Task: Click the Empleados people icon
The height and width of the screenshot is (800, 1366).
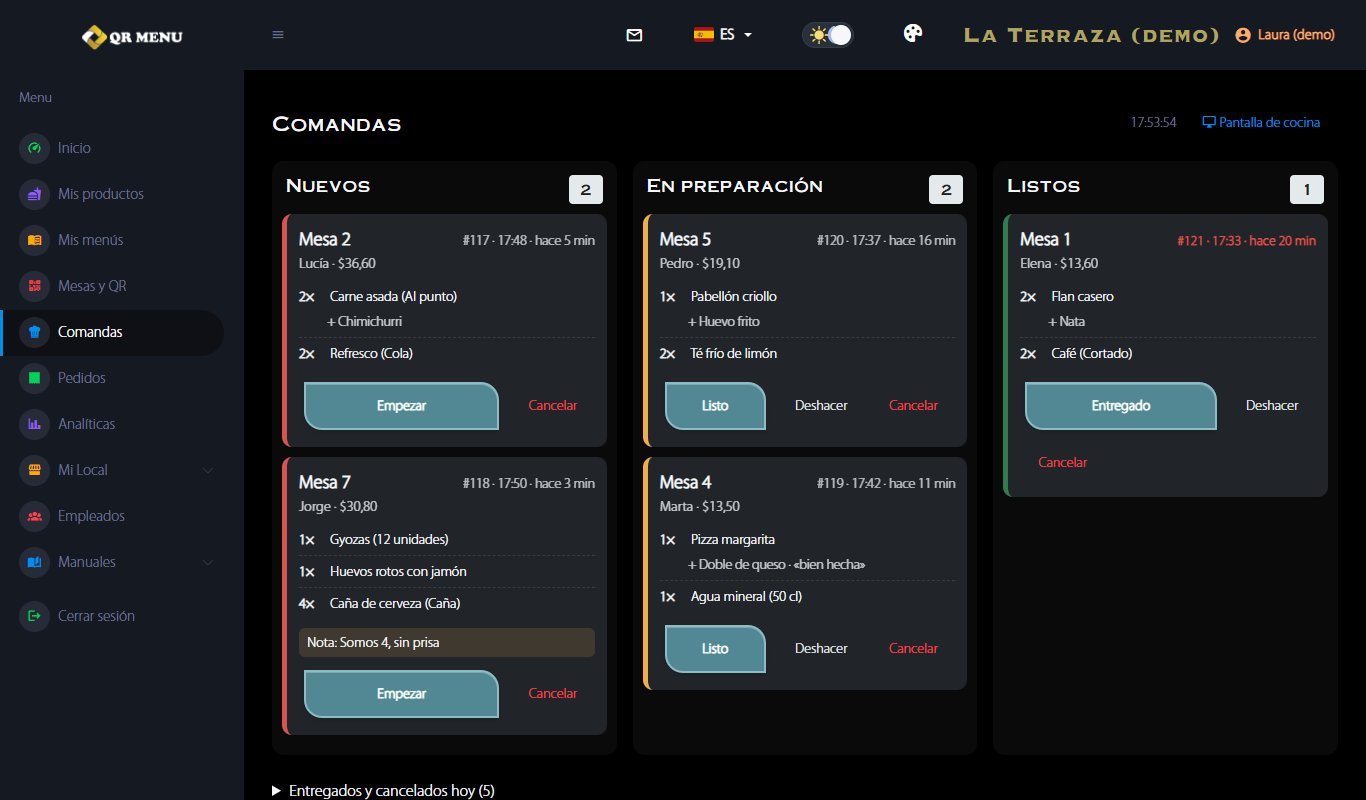Action: click(x=35, y=516)
